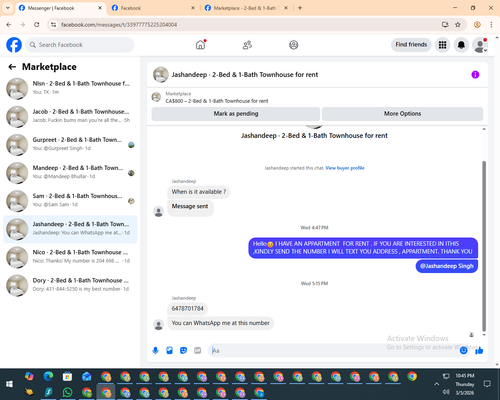Click More Options button

[402, 114]
